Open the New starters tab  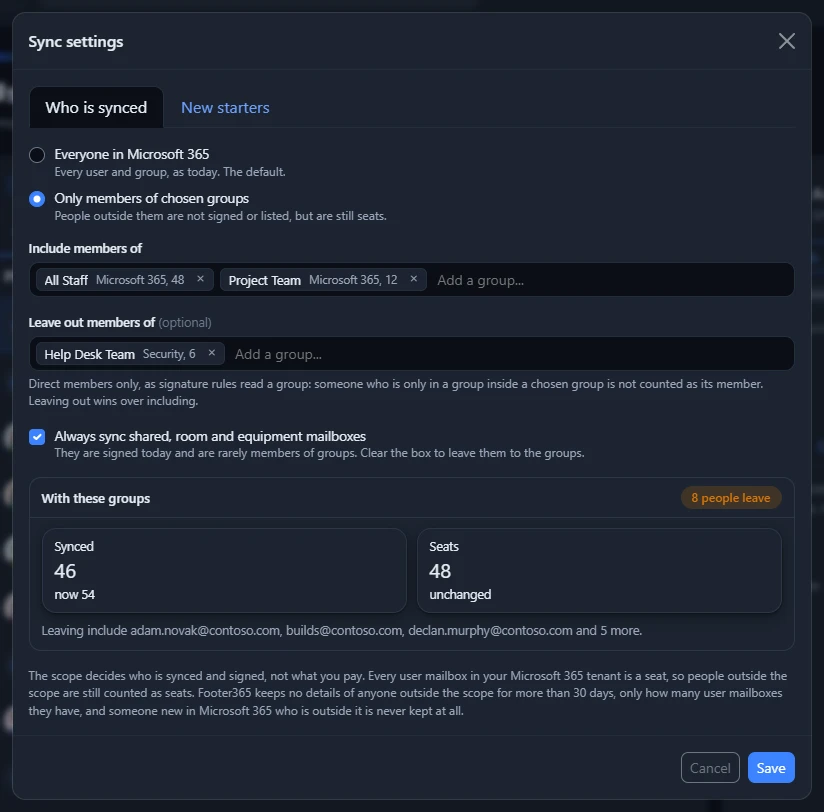[x=225, y=108]
